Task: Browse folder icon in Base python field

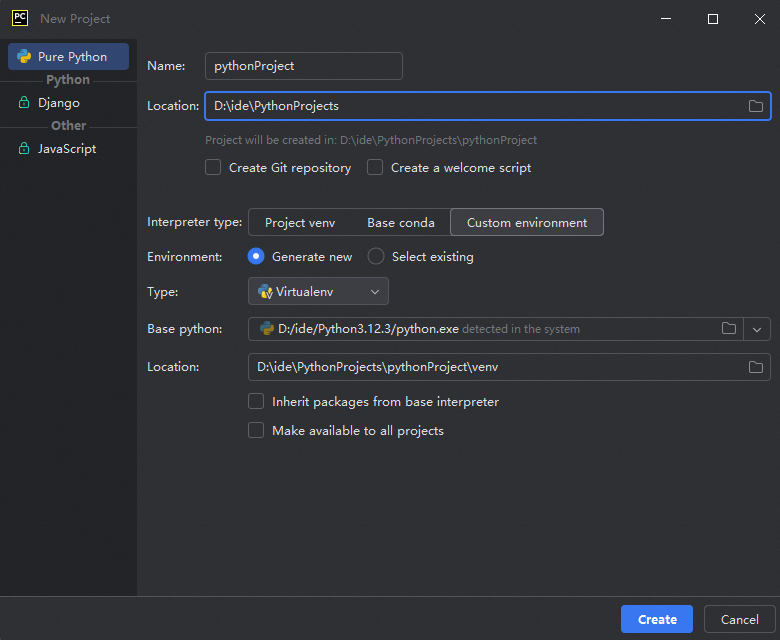Action: click(x=729, y=328)
